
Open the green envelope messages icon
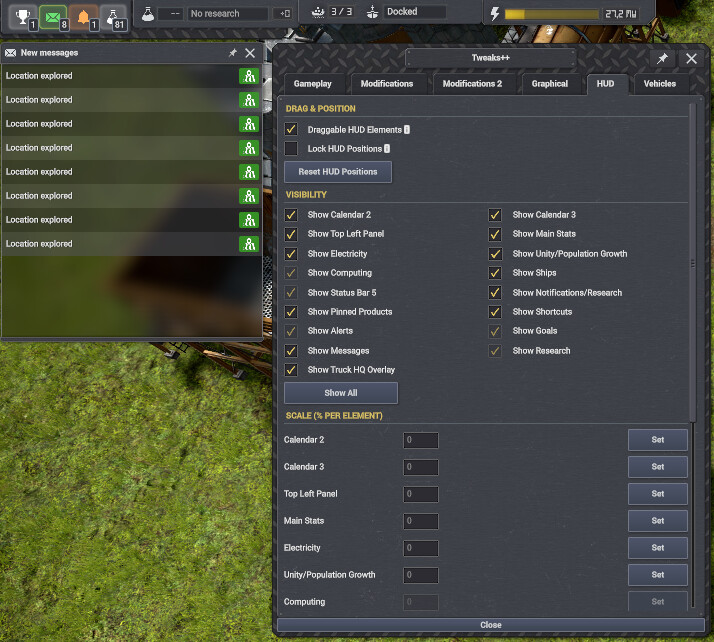click(53, 17)
